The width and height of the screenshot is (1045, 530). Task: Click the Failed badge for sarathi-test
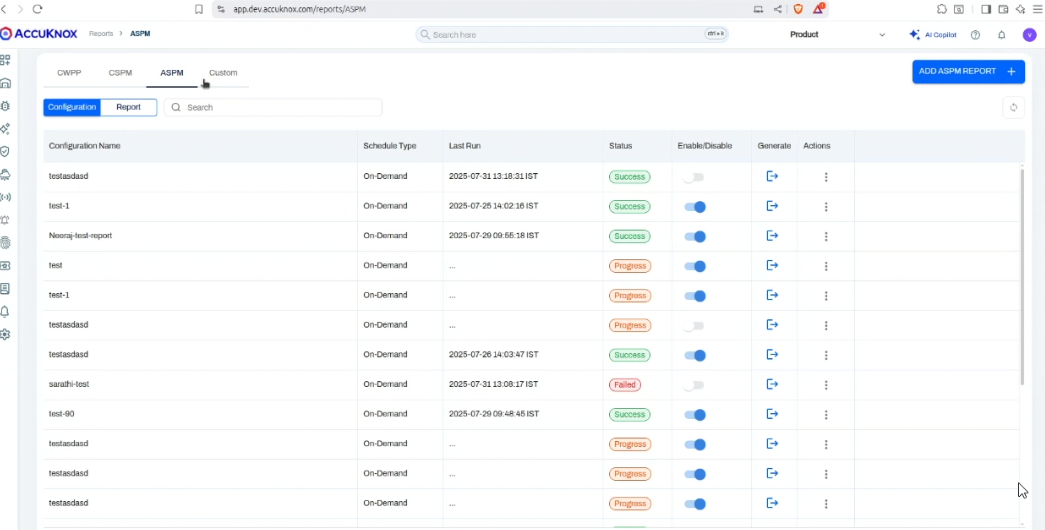click(x=625, y=385)
